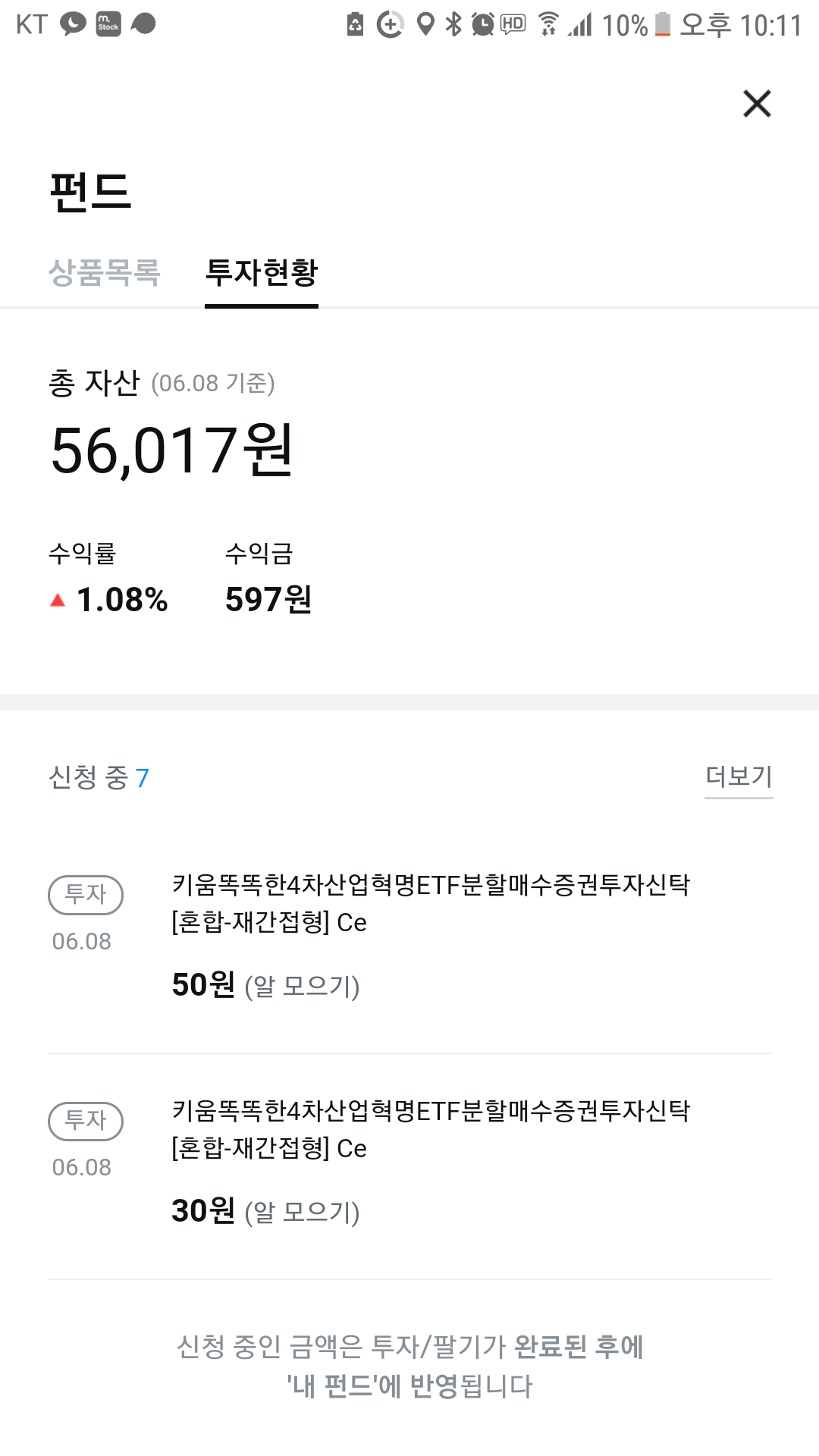Select the 투자현황 tab
The width and height of the screenshot is (819, 1456).
262,272
